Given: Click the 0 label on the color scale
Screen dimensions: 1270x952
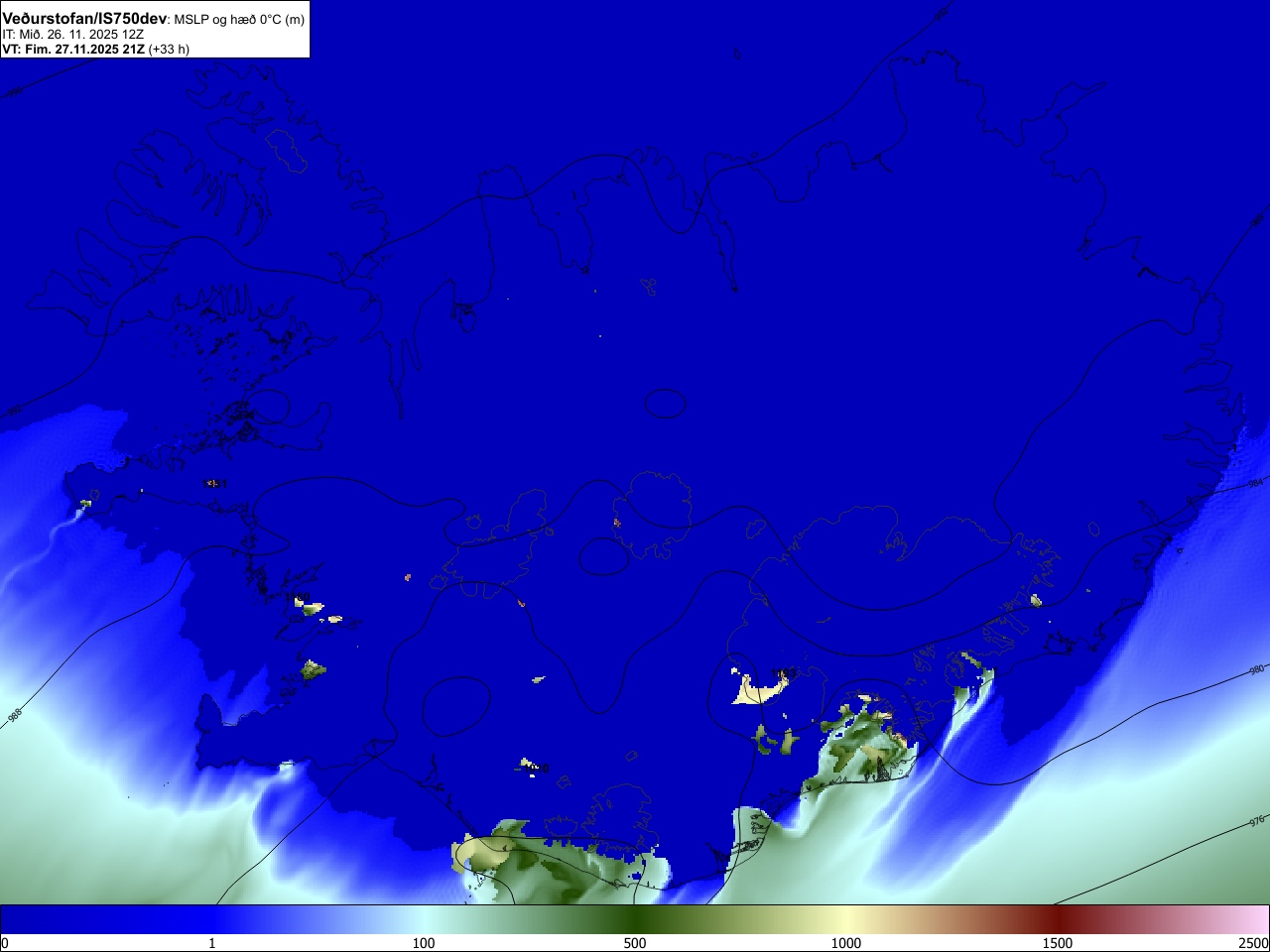Looking at the screenshot, I should 5,943.
